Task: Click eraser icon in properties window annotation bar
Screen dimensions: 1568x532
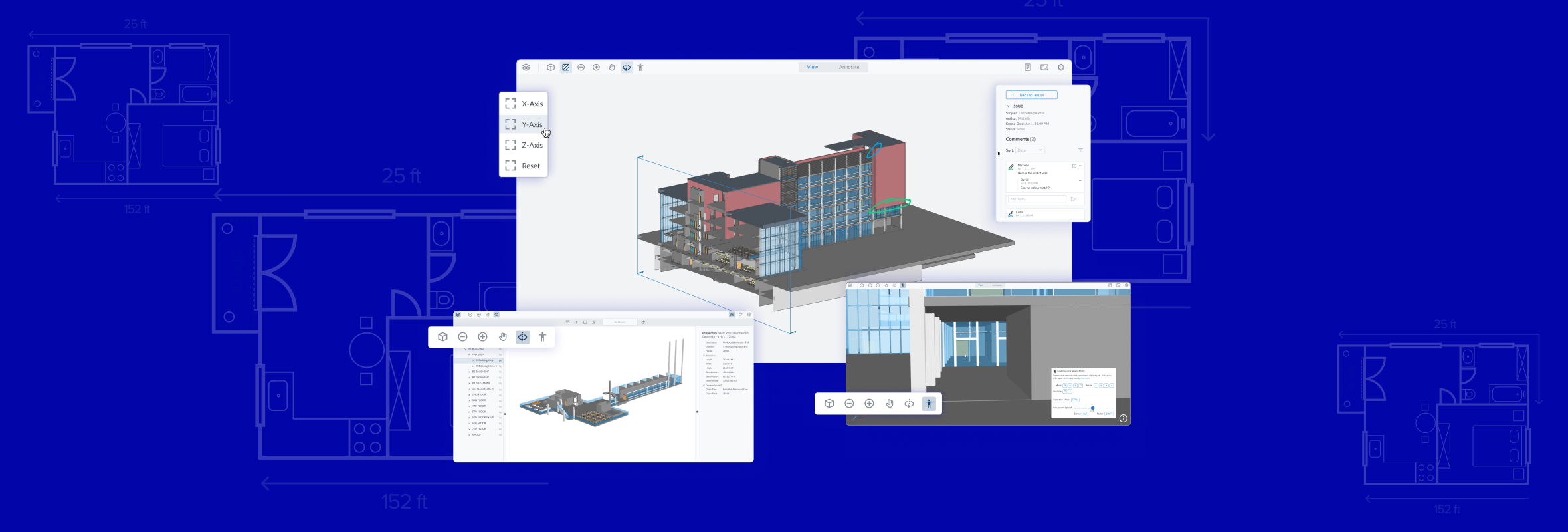Action: coord(643,322)
